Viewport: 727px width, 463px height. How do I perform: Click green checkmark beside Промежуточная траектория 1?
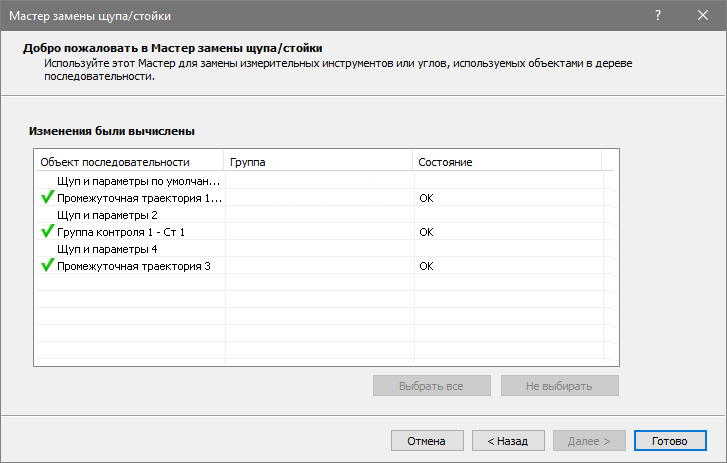(47, 198)
